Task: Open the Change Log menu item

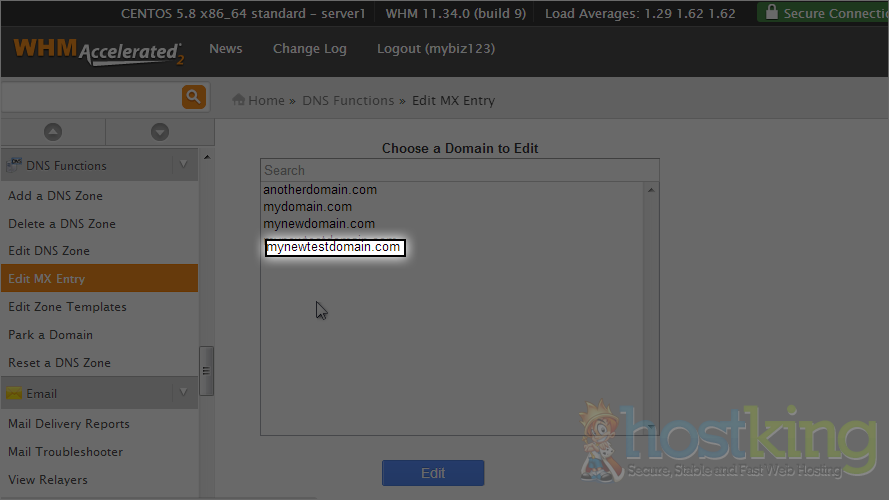Action: pos(309,49)
